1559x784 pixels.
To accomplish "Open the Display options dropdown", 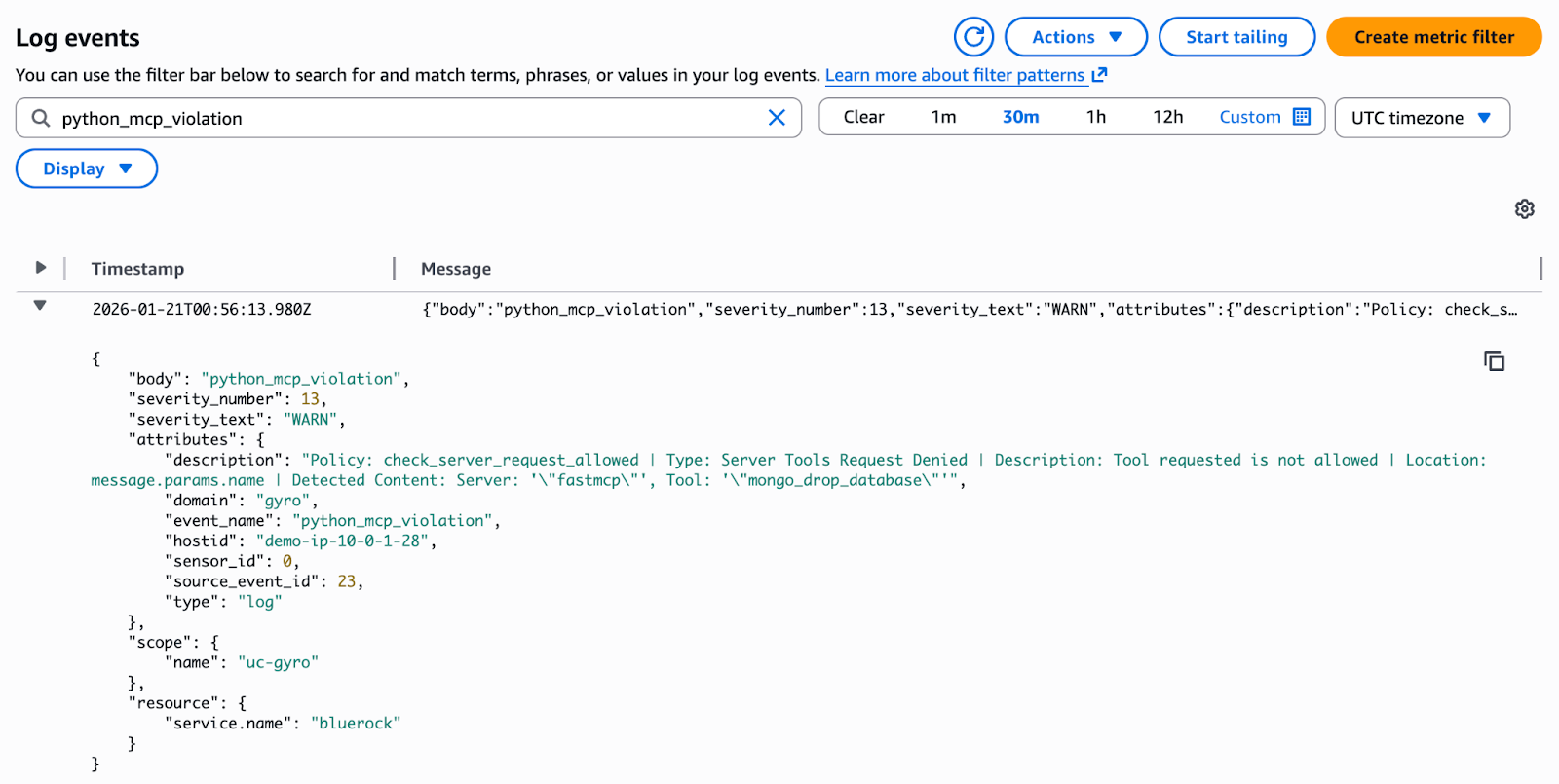I will pos(87,168).
